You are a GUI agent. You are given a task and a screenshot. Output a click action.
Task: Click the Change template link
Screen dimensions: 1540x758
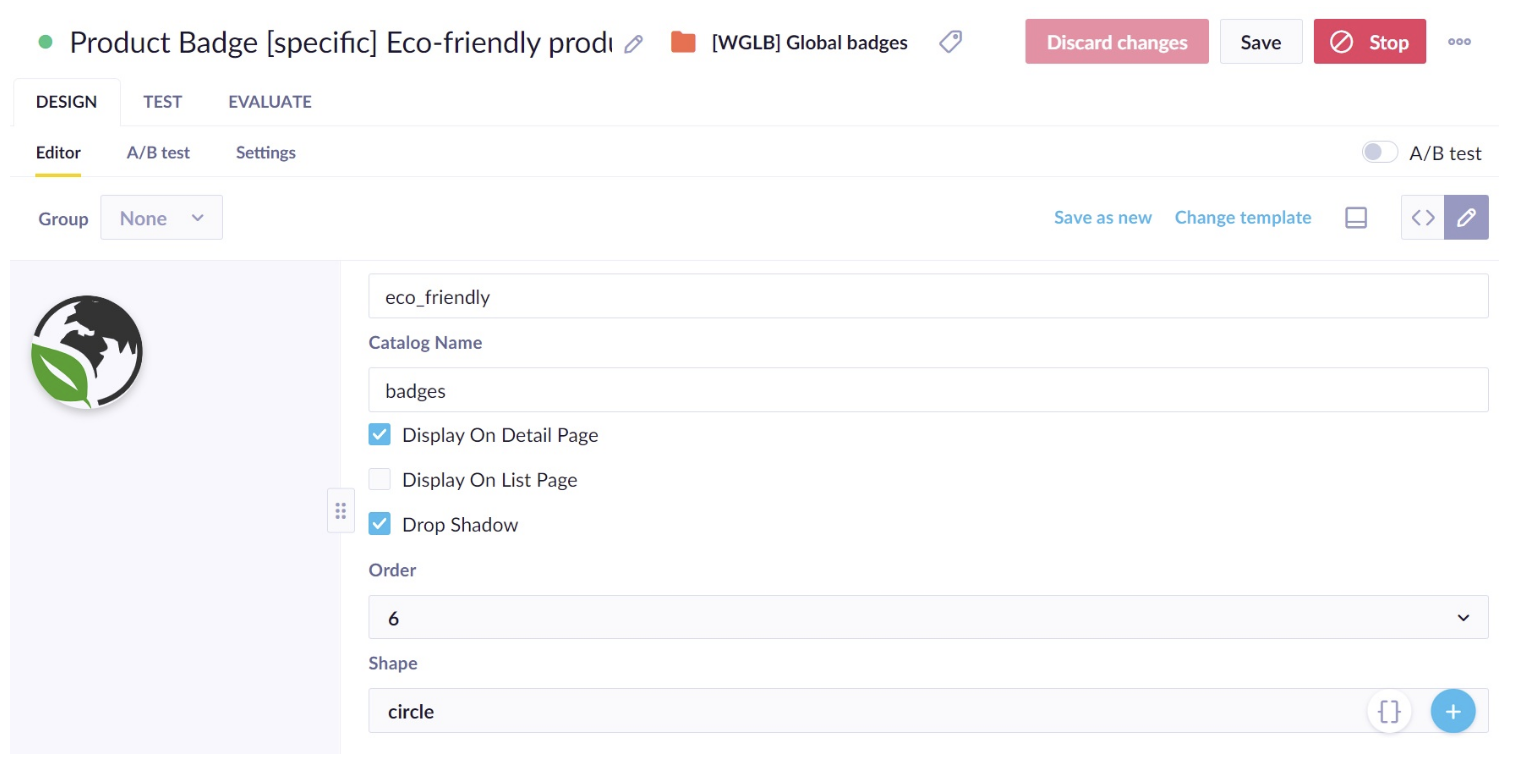pyautogui.click(x=1243, y=217)
